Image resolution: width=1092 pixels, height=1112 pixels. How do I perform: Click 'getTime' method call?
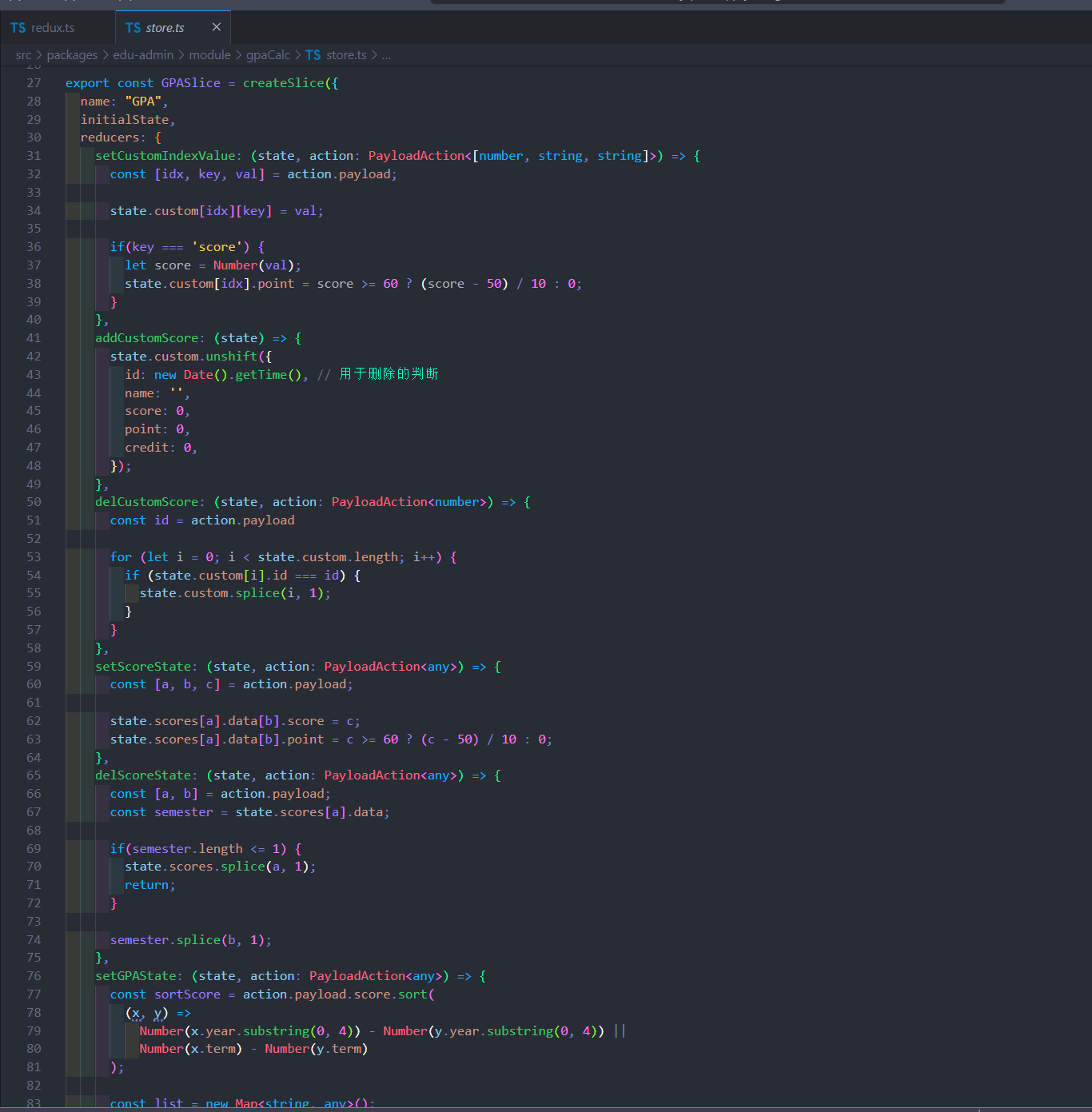(261, 375)
